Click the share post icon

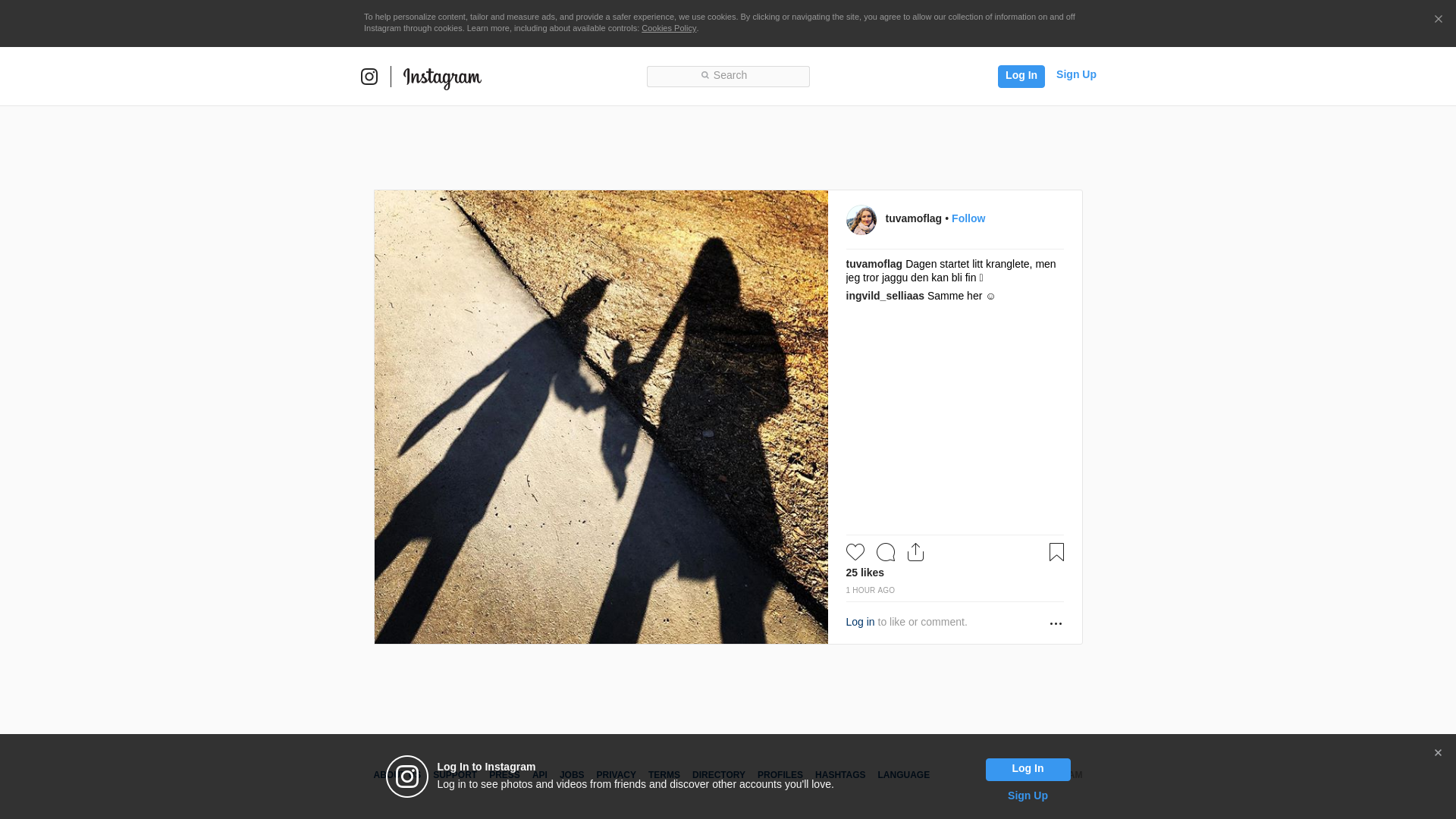(x=915, y=552)
